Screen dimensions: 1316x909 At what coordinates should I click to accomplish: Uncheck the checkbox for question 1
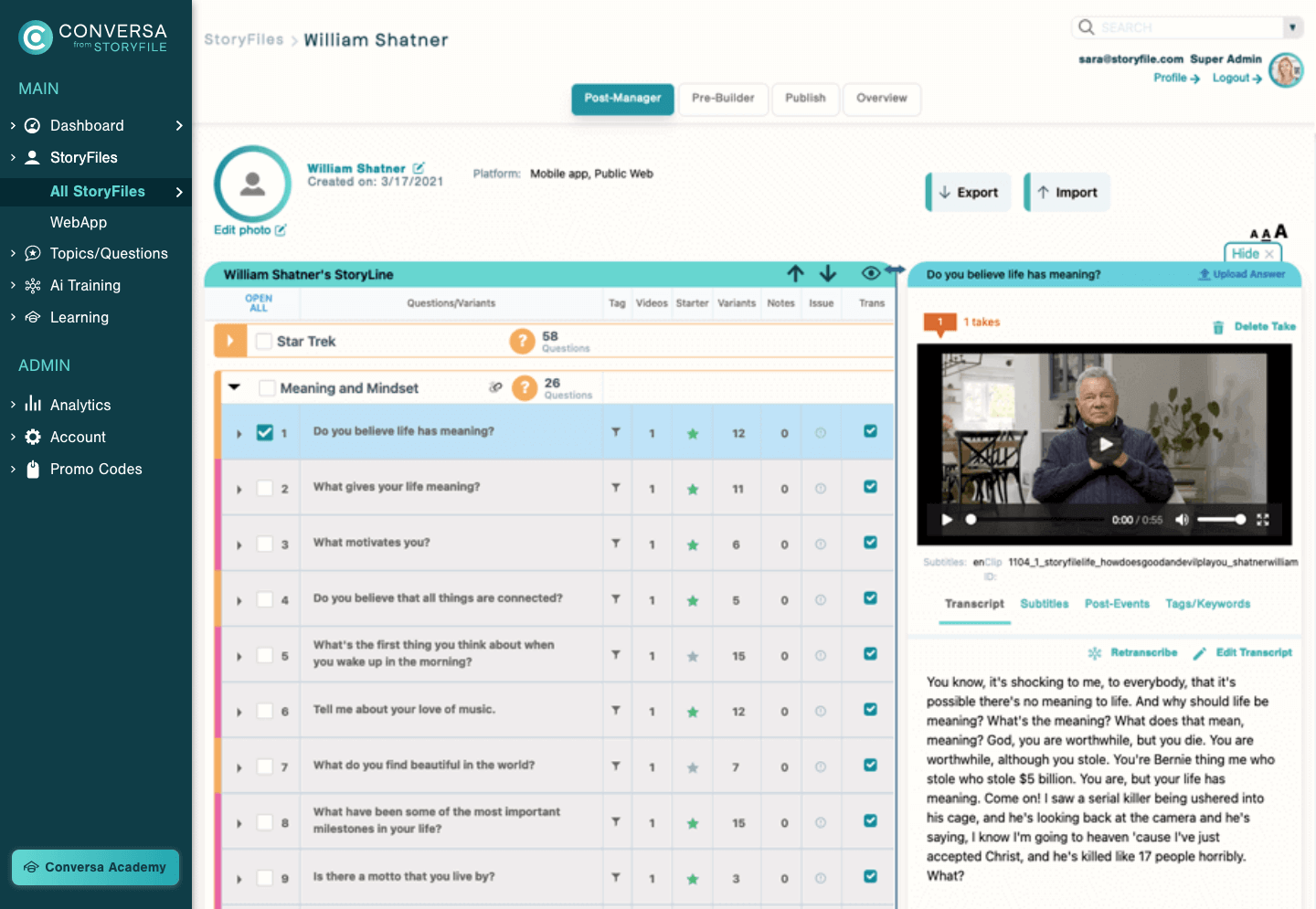coord(265,432)
